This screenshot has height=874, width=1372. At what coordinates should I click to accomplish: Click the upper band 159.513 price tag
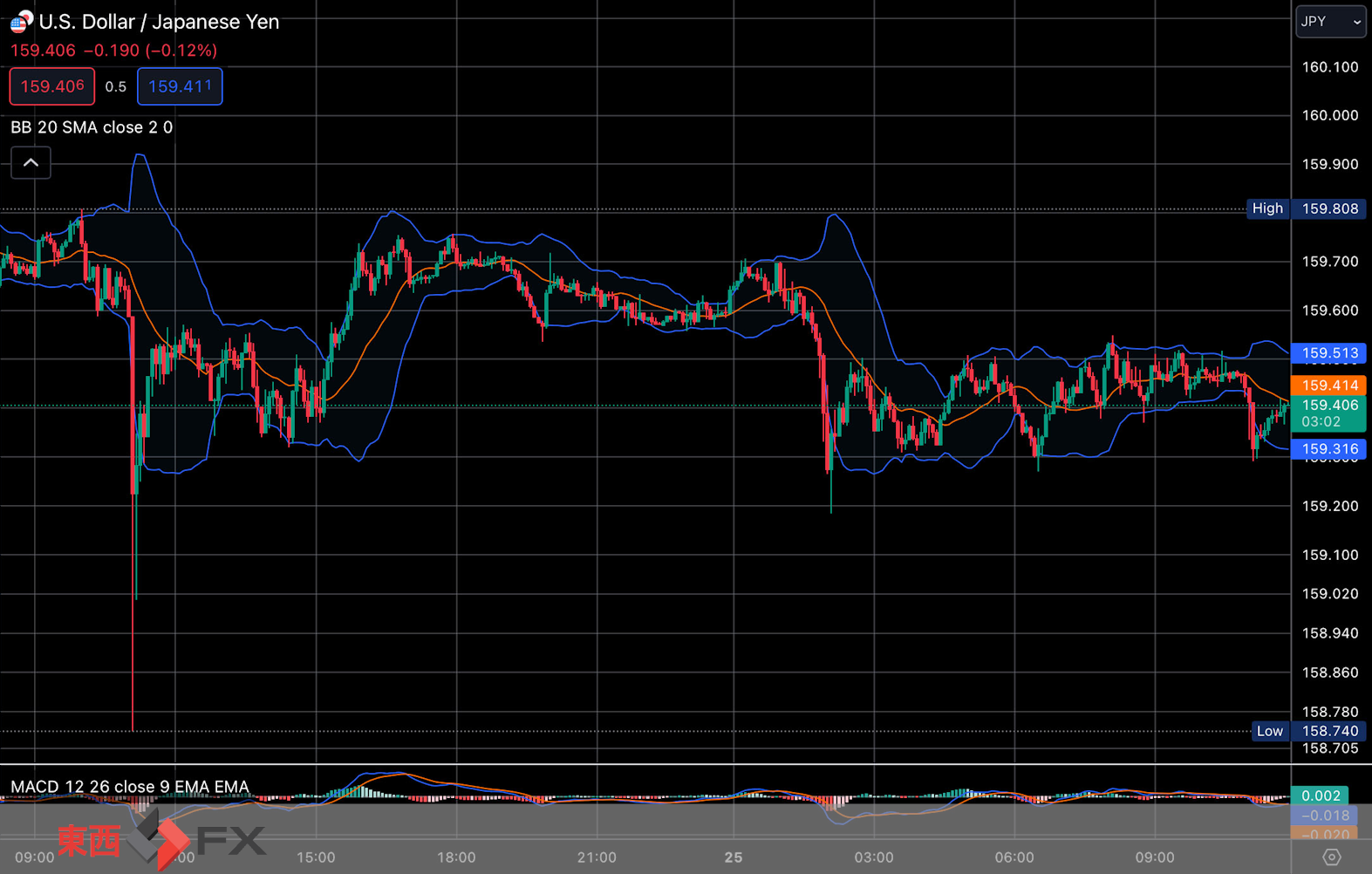(1329, 353)
